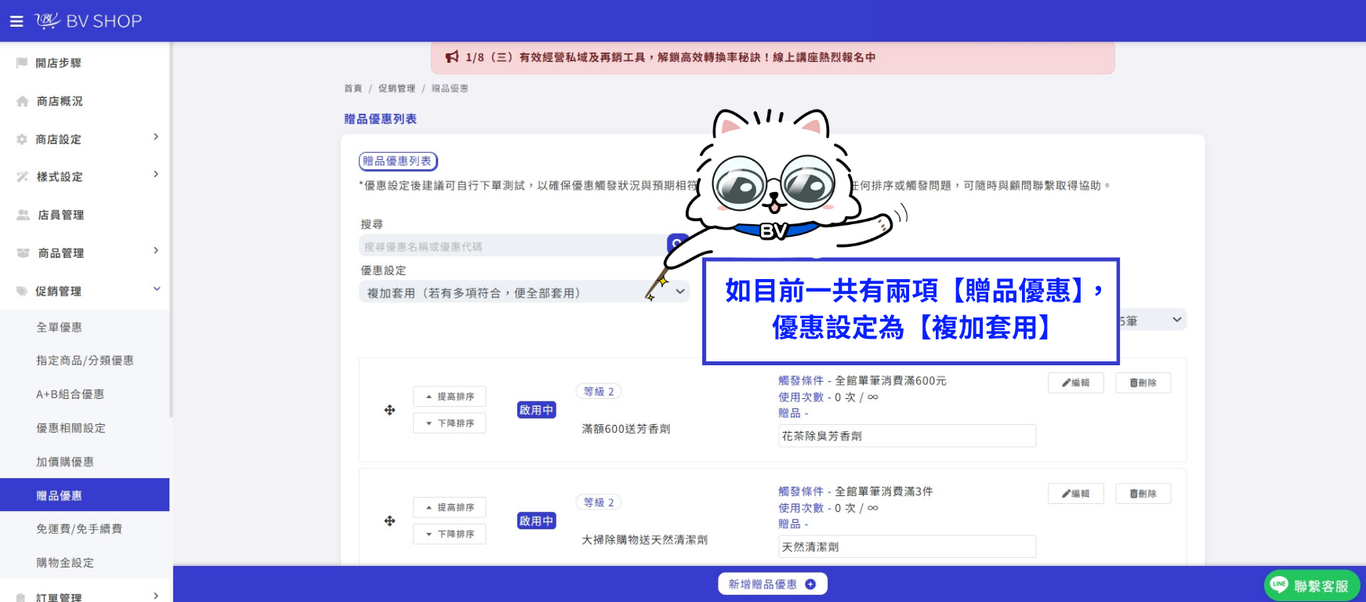Open the LINE 聯繫客服 chat button
Viewport: 1366px width, 602px height.
pos(1312,585)
